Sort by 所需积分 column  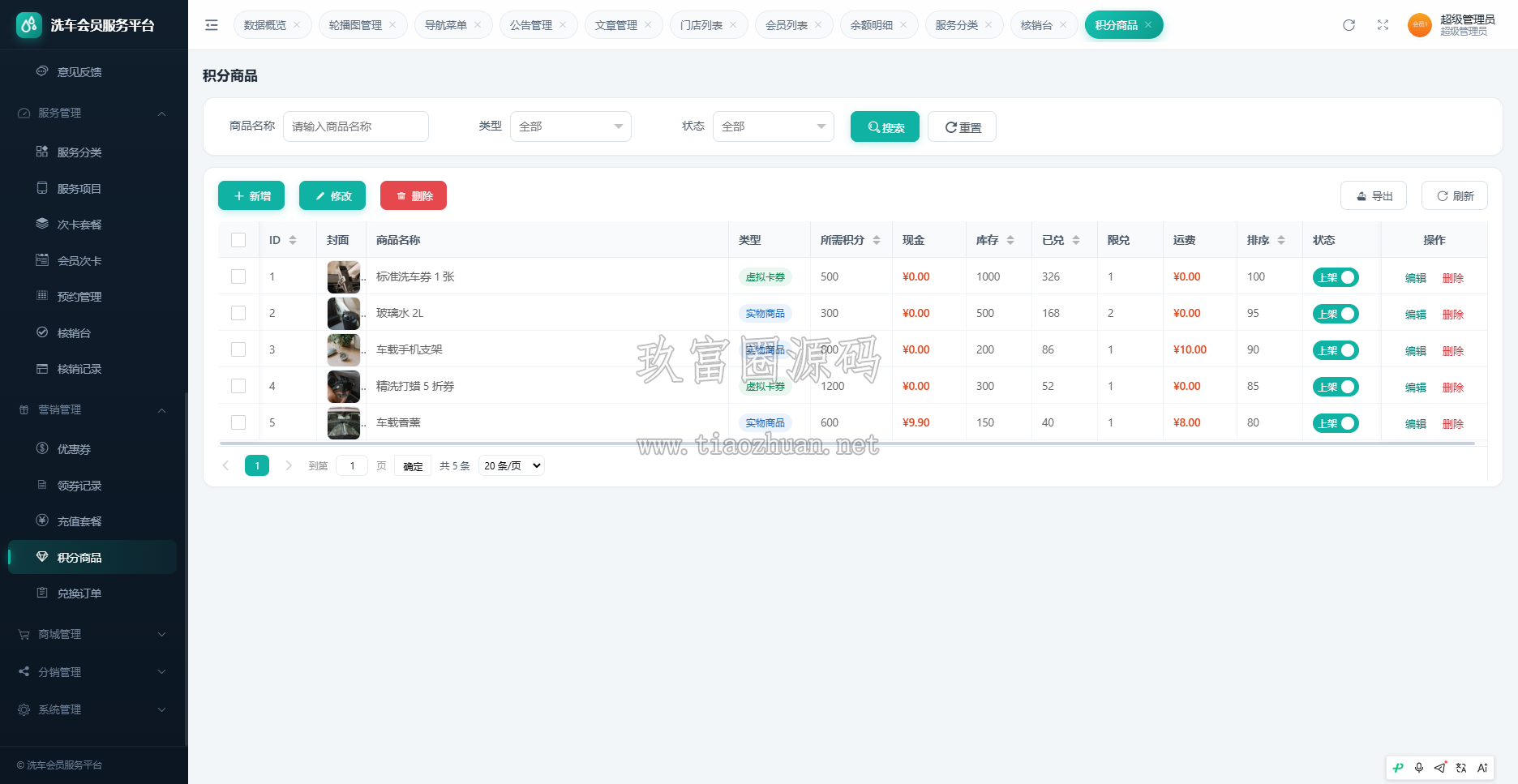point(877,240)
